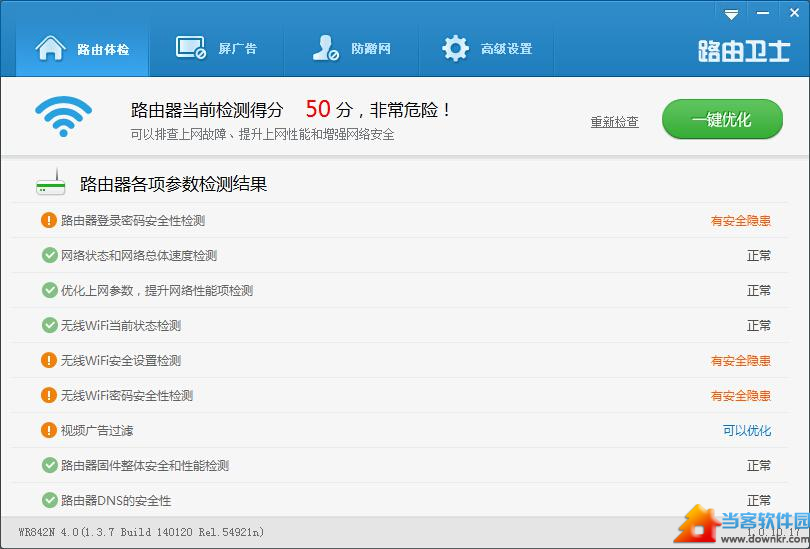Click the blue WiFi signal icon
810x549 pixels.
pos(63,117)
